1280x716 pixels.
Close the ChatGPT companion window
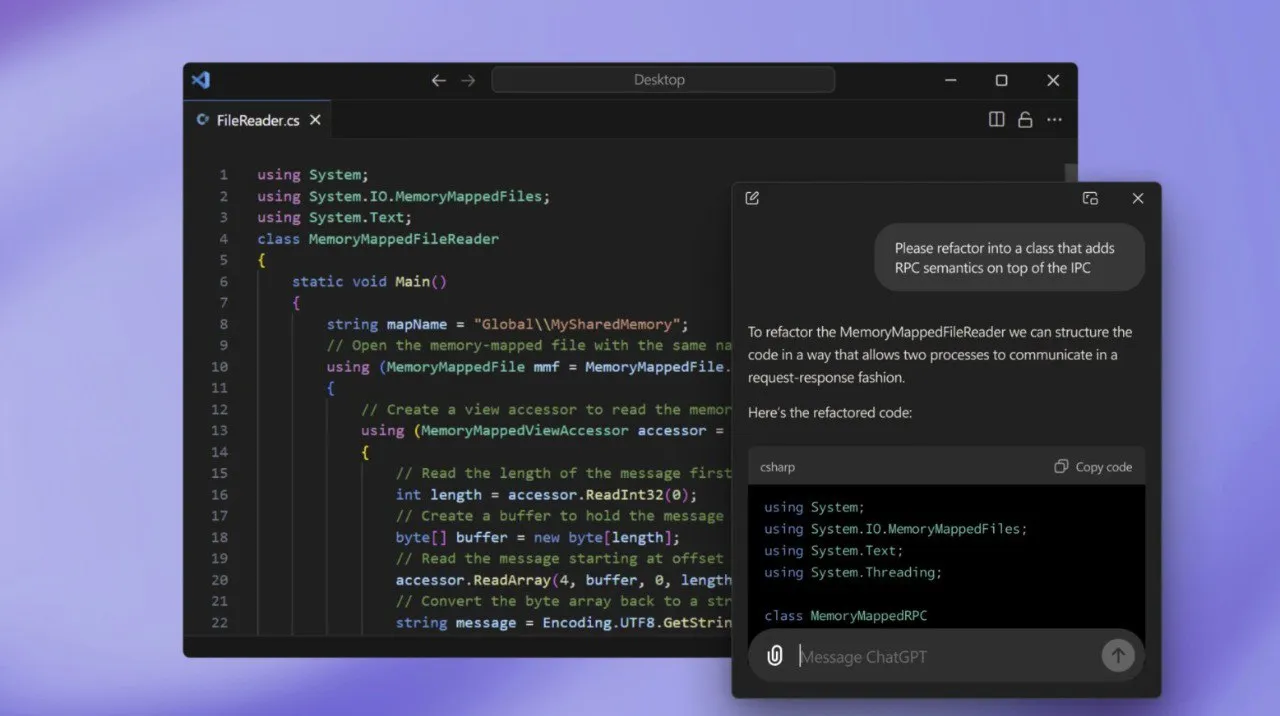tap(1137, 198)
